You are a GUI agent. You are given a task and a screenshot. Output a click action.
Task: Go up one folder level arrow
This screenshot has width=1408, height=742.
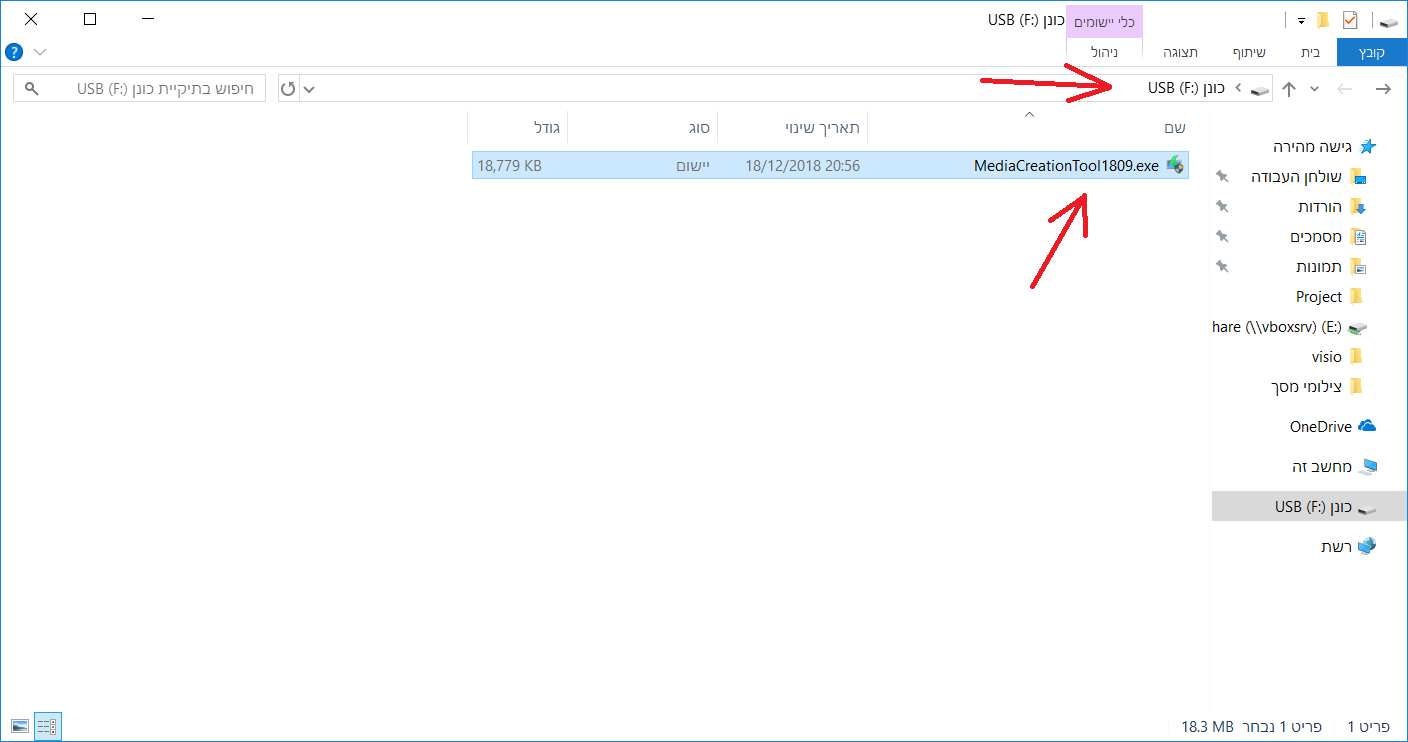pyautogui.click(x=1289, y=89)
